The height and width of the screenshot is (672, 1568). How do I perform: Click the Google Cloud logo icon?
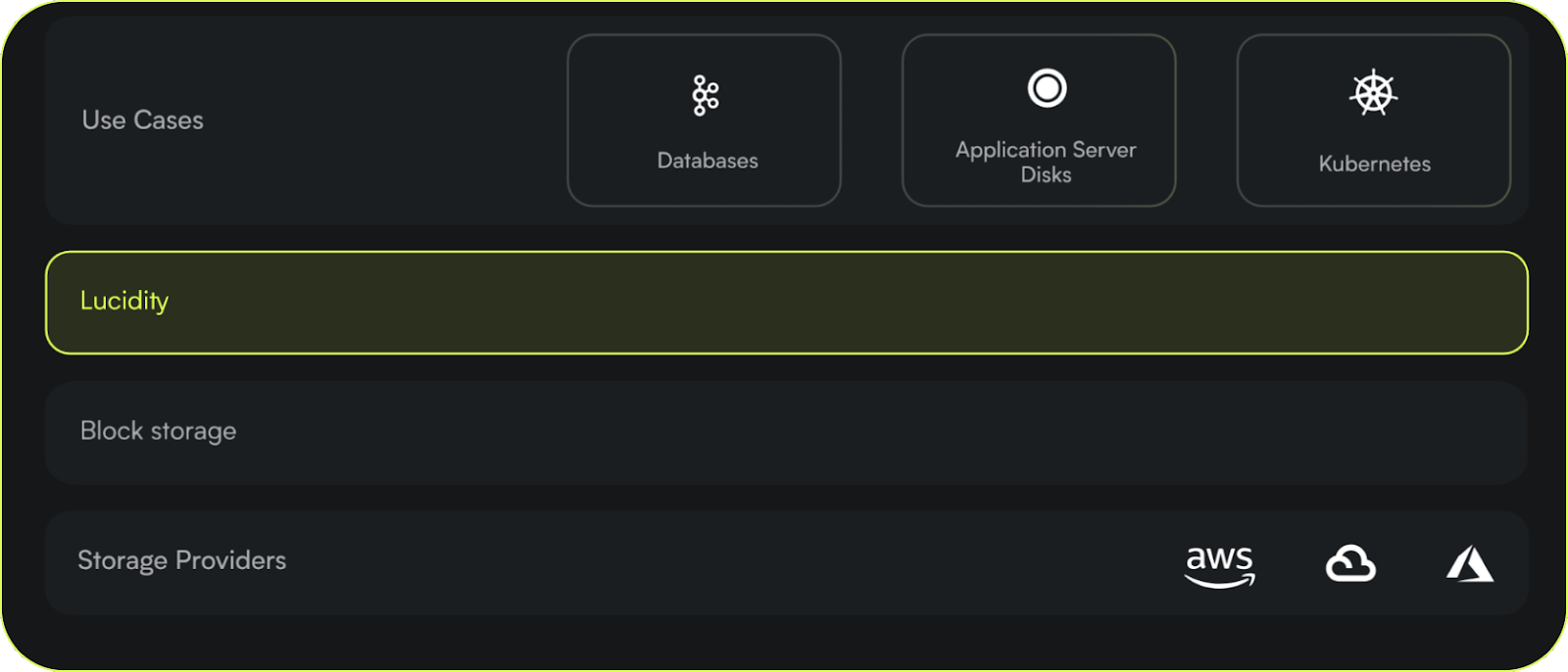(x=1350, y=564)
